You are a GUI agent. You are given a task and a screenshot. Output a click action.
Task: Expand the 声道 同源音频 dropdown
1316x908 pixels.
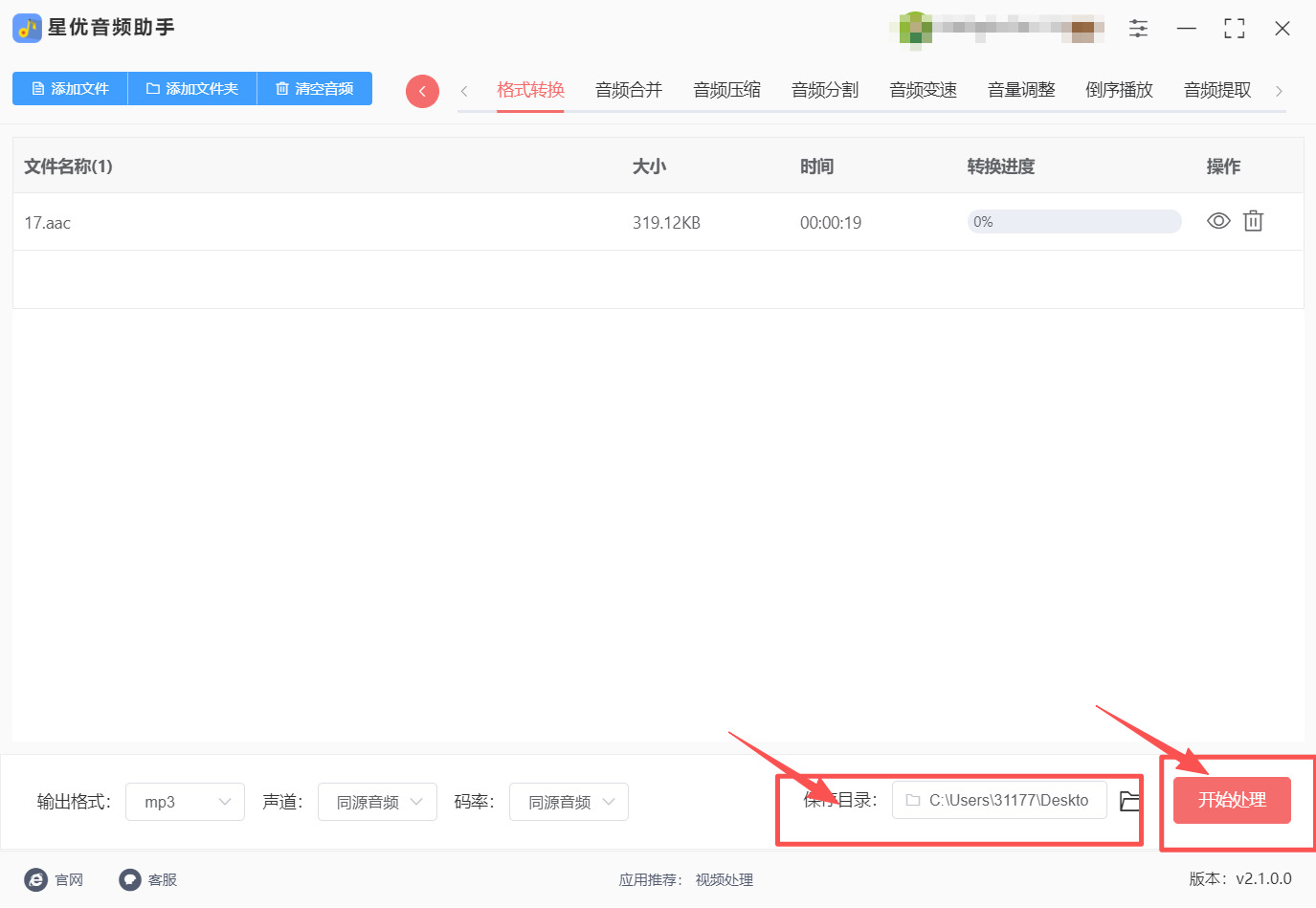[377, 802]
